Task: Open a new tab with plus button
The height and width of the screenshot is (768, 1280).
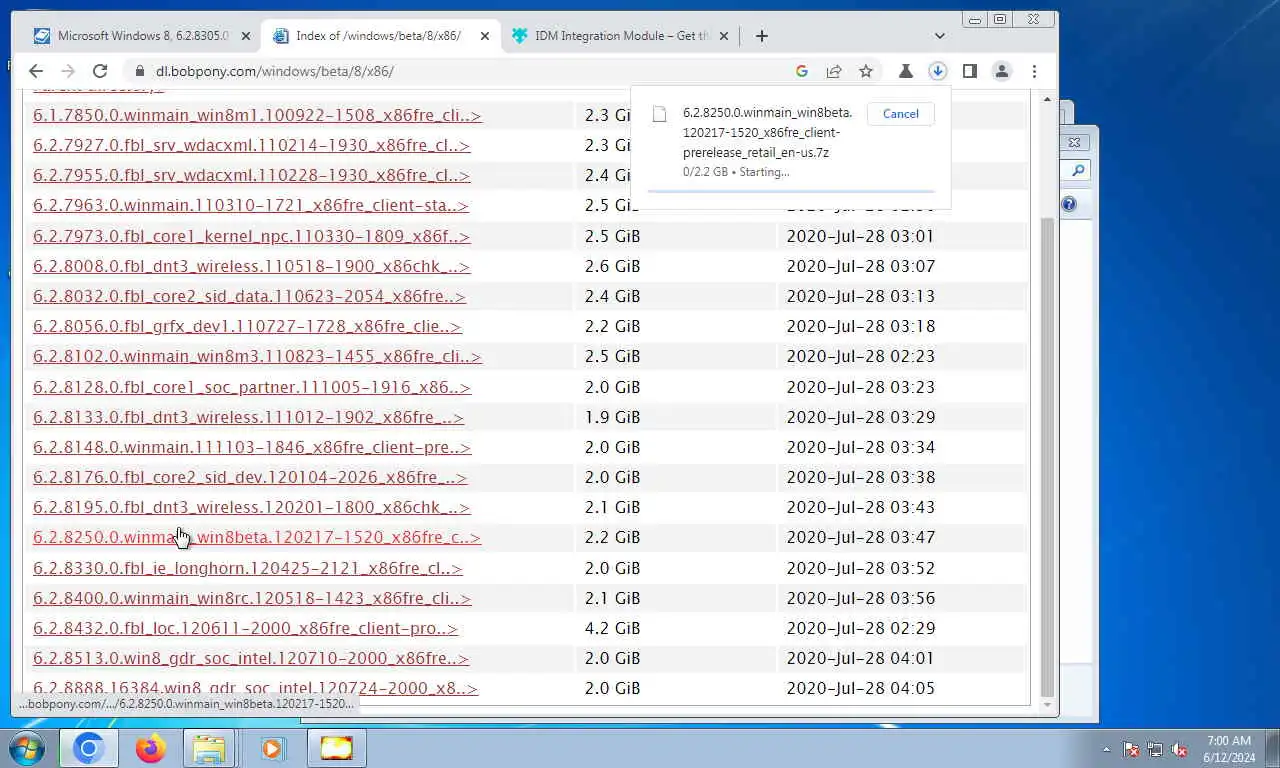Action: pos(762,36)
